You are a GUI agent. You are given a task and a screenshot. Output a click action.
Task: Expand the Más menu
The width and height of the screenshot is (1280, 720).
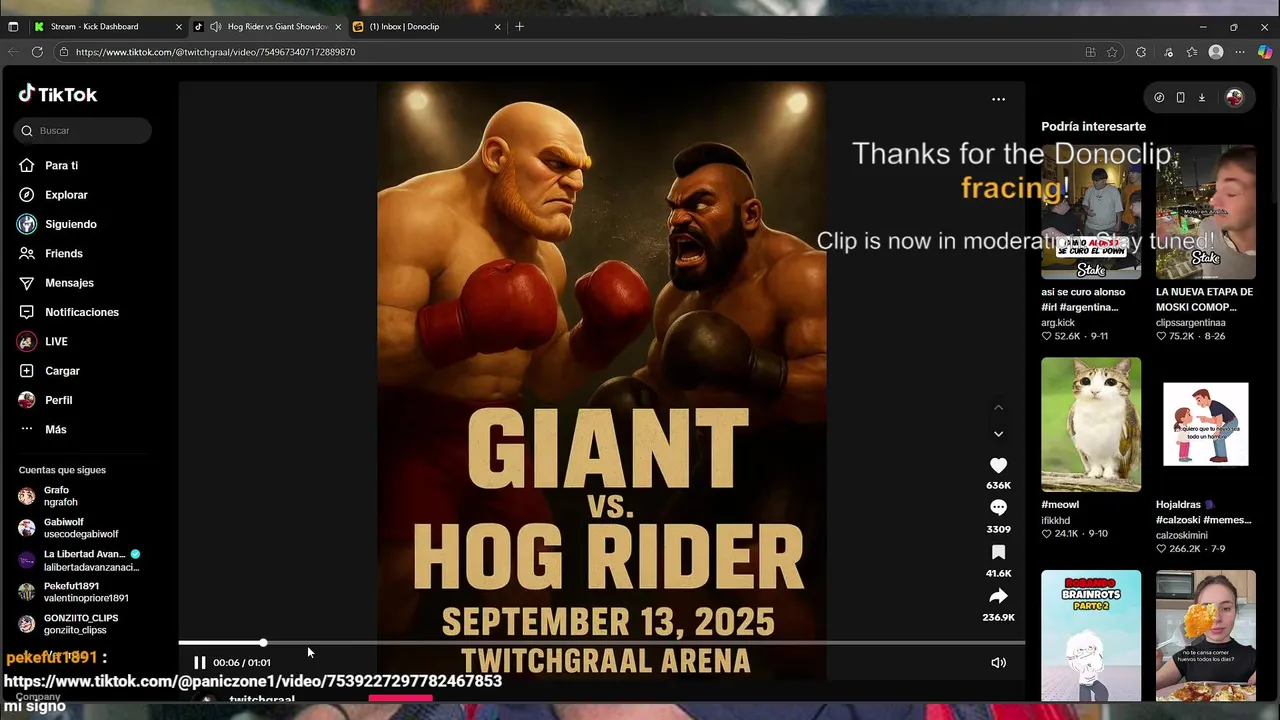click(x=42, y=429)
